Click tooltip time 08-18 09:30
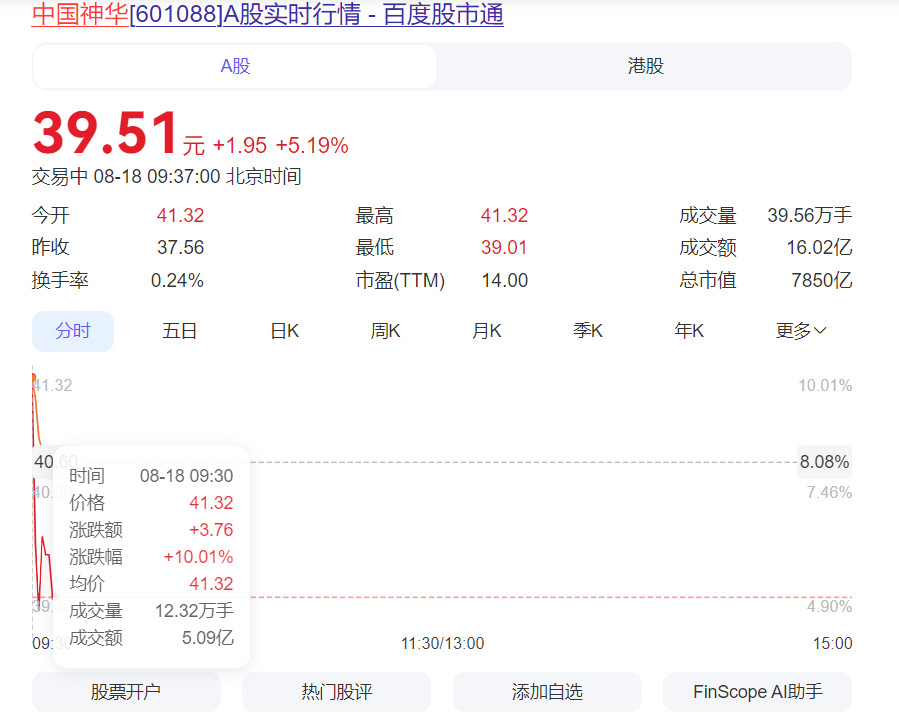 [186, 476]
